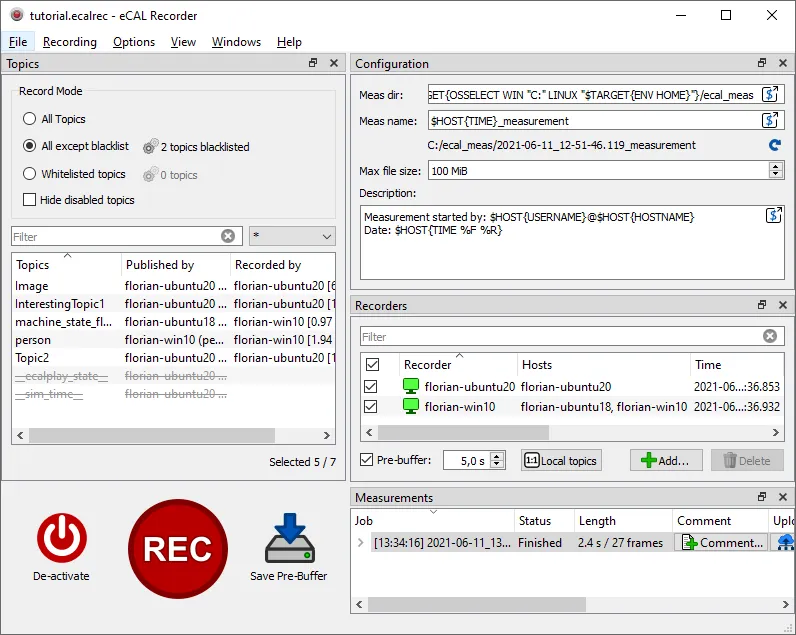Expand the finished measurement job row
796x635 pixels.
(361, 543)
